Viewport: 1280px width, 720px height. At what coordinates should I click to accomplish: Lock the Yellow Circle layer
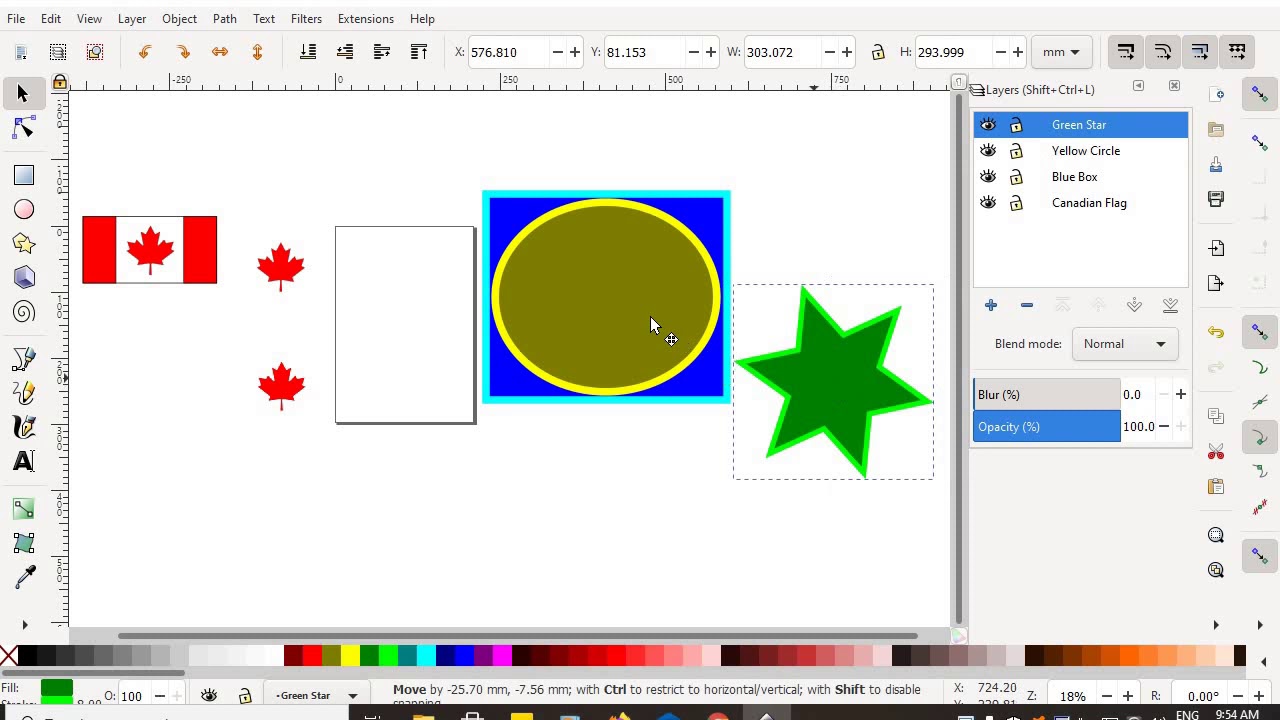[x=1016, y=151]
